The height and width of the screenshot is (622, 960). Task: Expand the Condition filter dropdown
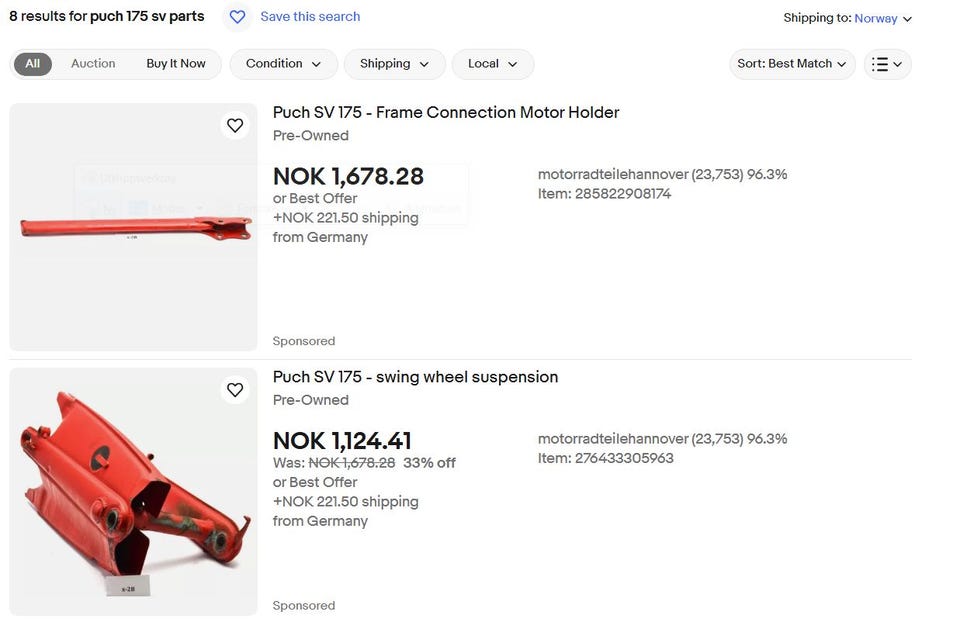(284, 64)
